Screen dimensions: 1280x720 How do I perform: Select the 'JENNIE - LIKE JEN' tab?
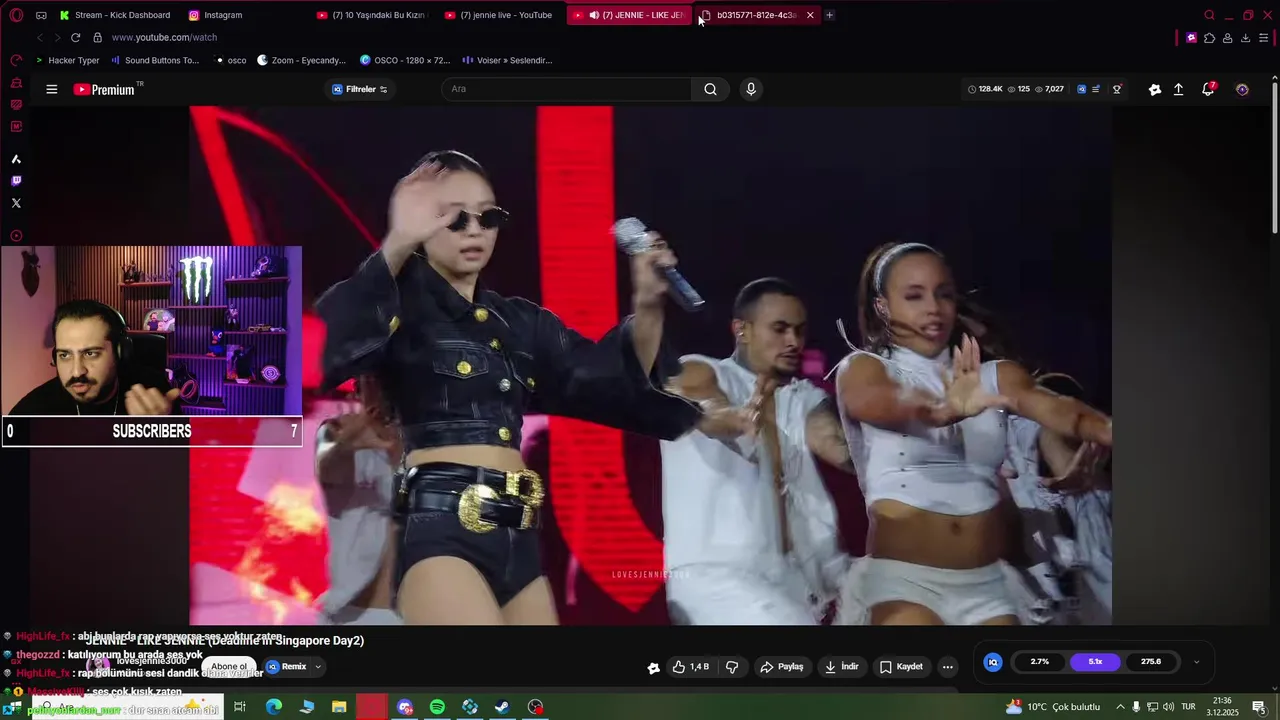tap(629, 15)
